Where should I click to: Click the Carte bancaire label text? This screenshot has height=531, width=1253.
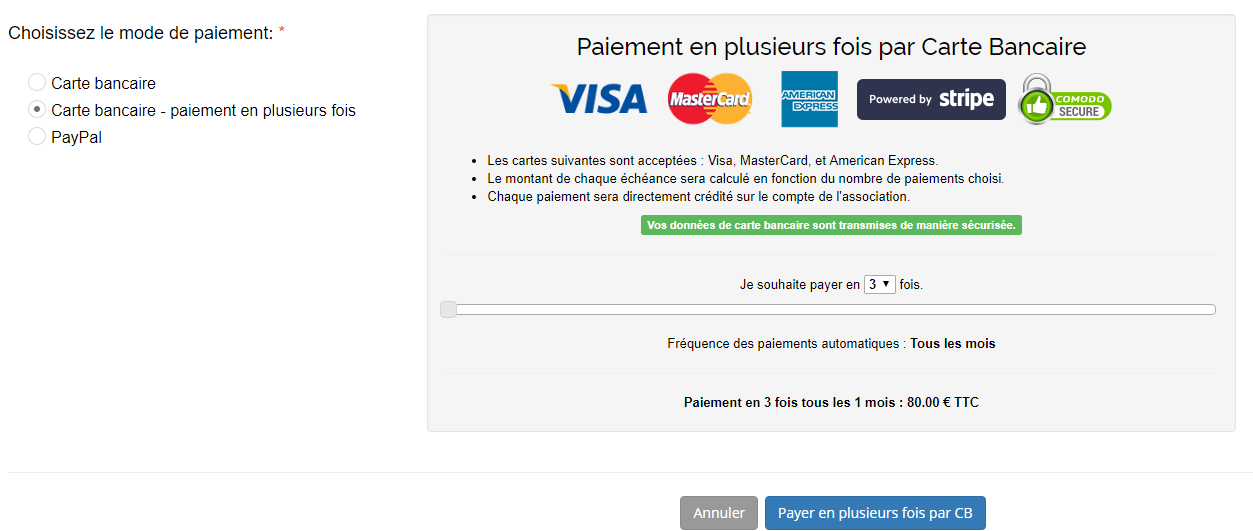(104, 83)
